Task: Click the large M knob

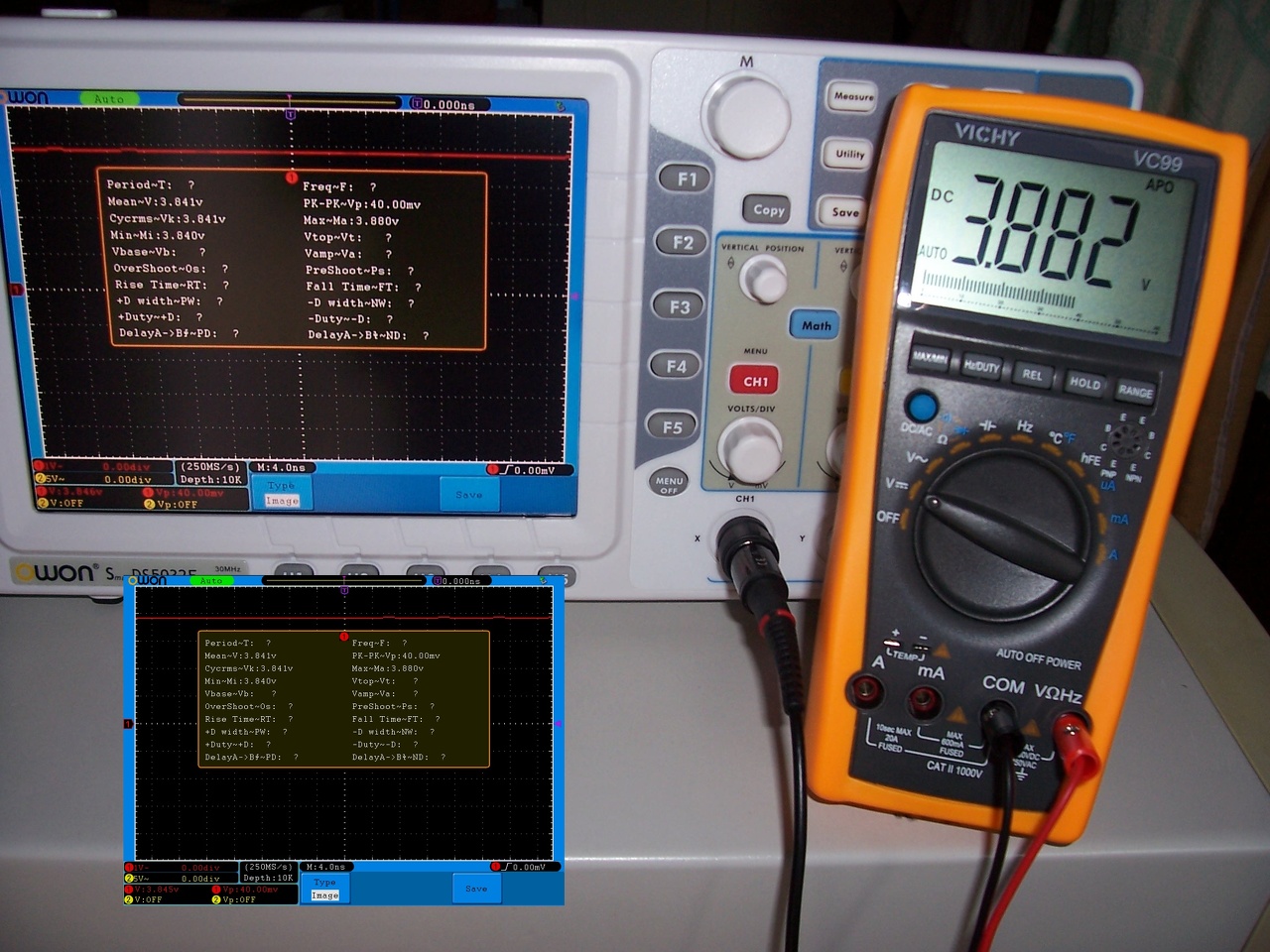Action: tap(747, 116)
